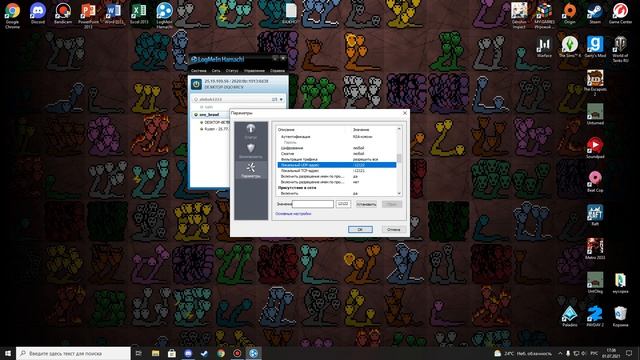The height and width of the screenshot is (360, 640).
Task: Click the Отмена button in Параметры dialog
Action: (393, 229)
